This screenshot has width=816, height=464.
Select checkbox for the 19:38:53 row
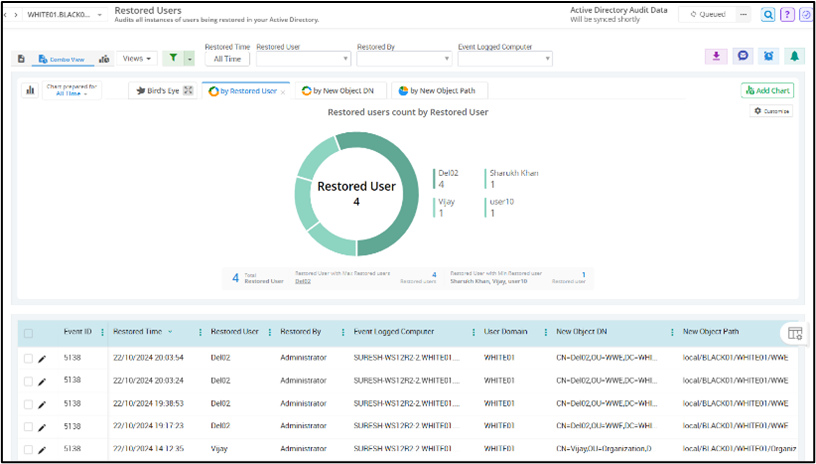(x=28, y=404)
